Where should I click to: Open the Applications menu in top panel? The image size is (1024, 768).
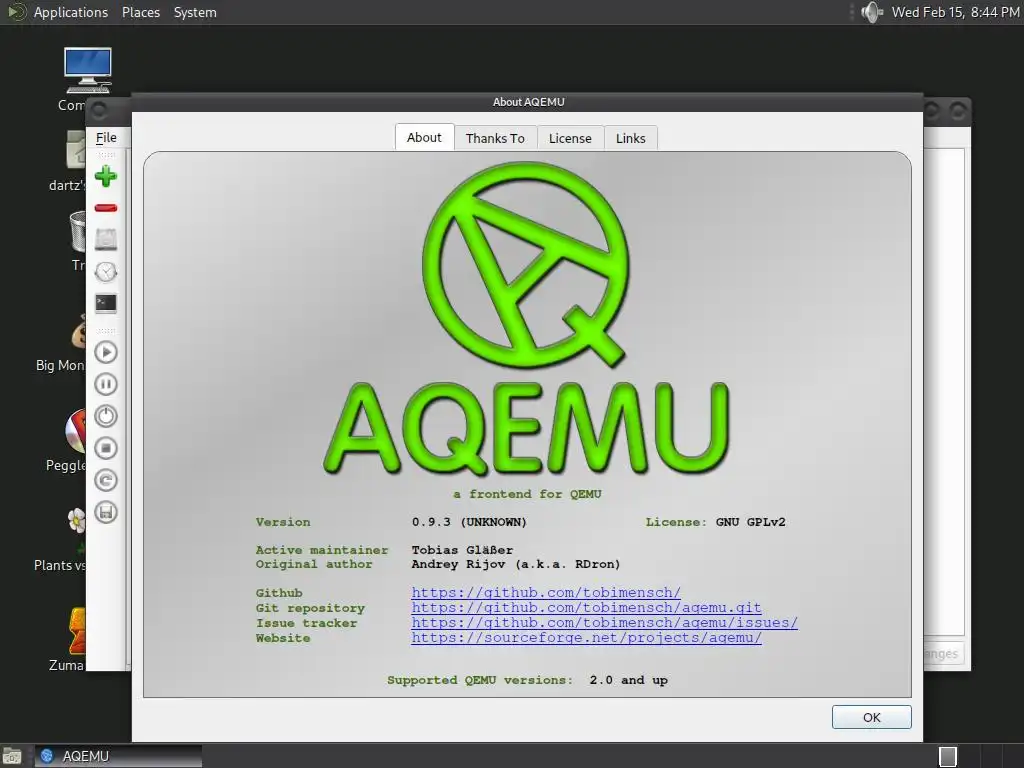tap(71, 12)
